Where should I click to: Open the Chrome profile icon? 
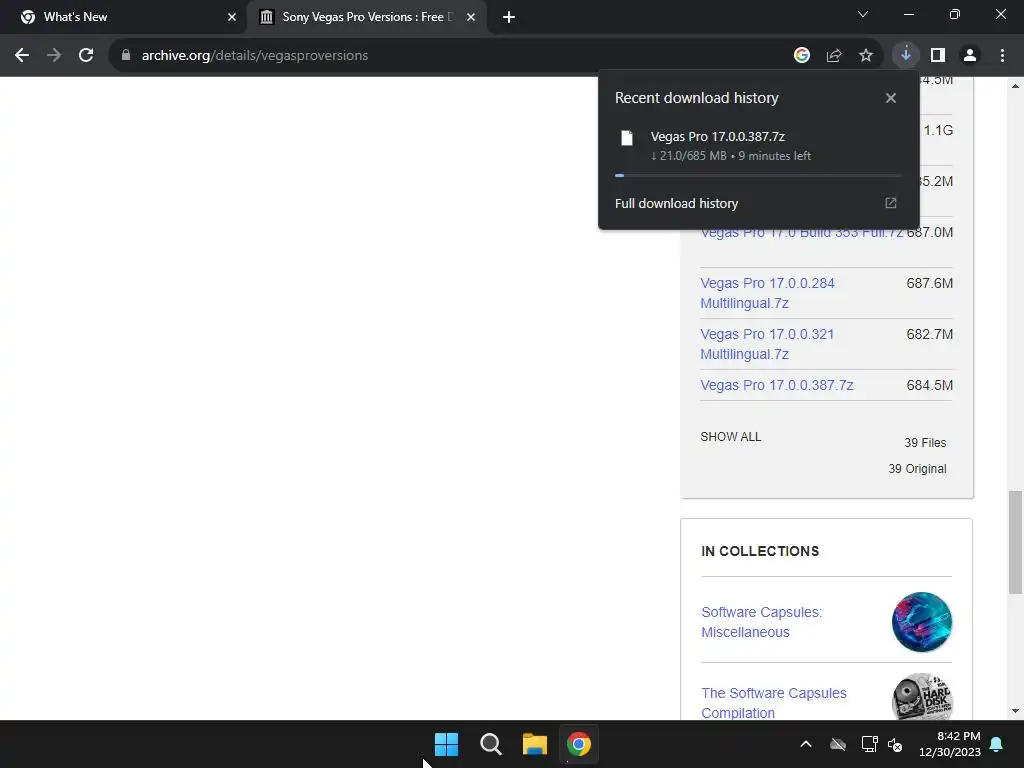coord(970,56)
